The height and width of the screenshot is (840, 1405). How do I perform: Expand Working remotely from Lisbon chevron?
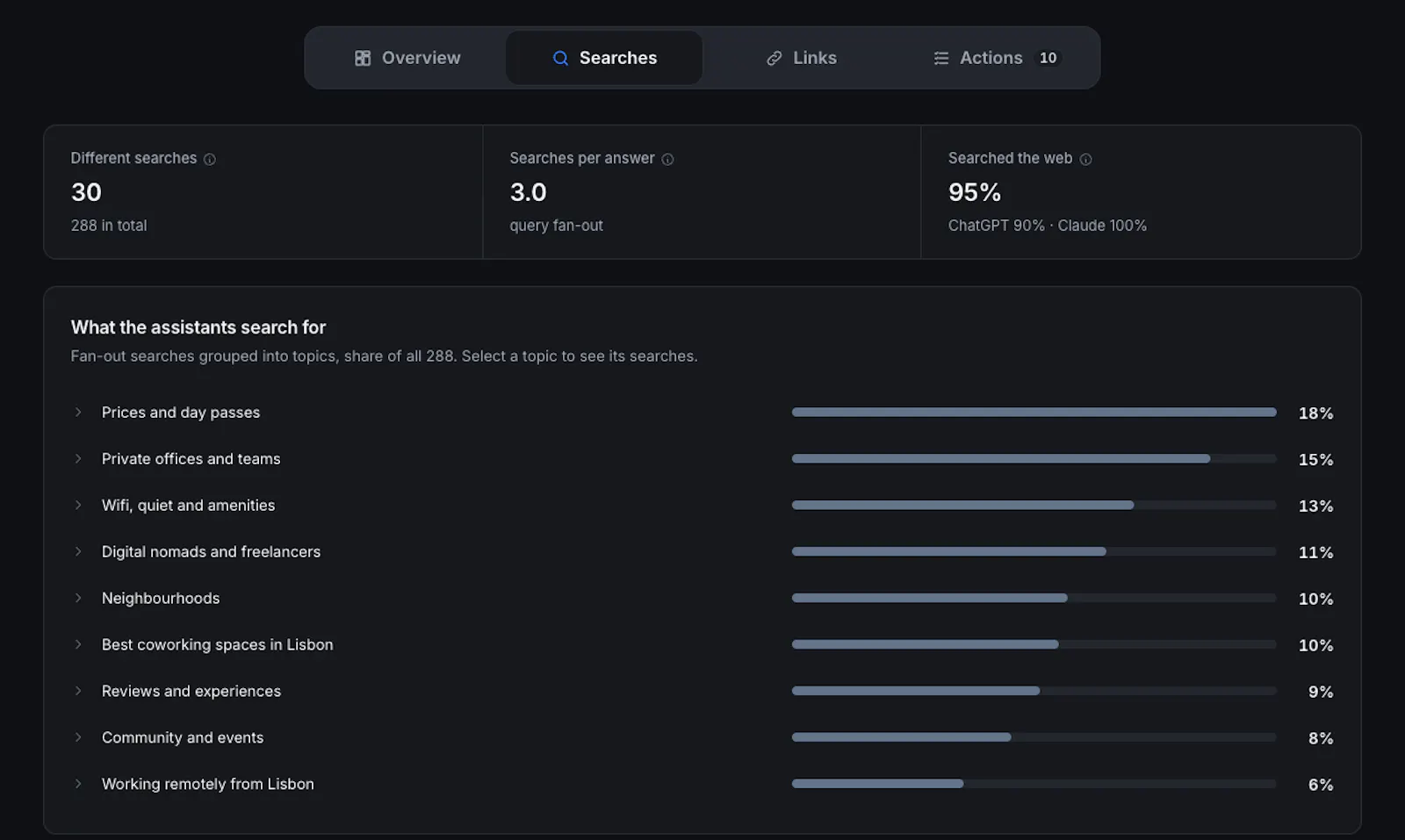tap(78, 785)
